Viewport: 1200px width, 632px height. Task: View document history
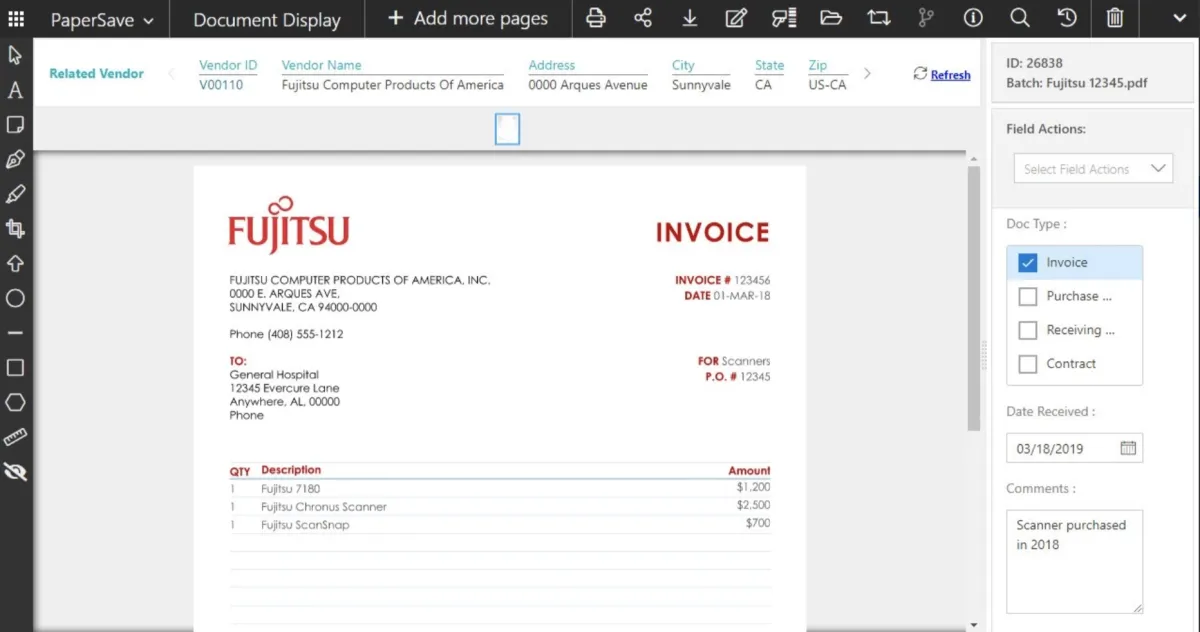(x=1067, y=18)
